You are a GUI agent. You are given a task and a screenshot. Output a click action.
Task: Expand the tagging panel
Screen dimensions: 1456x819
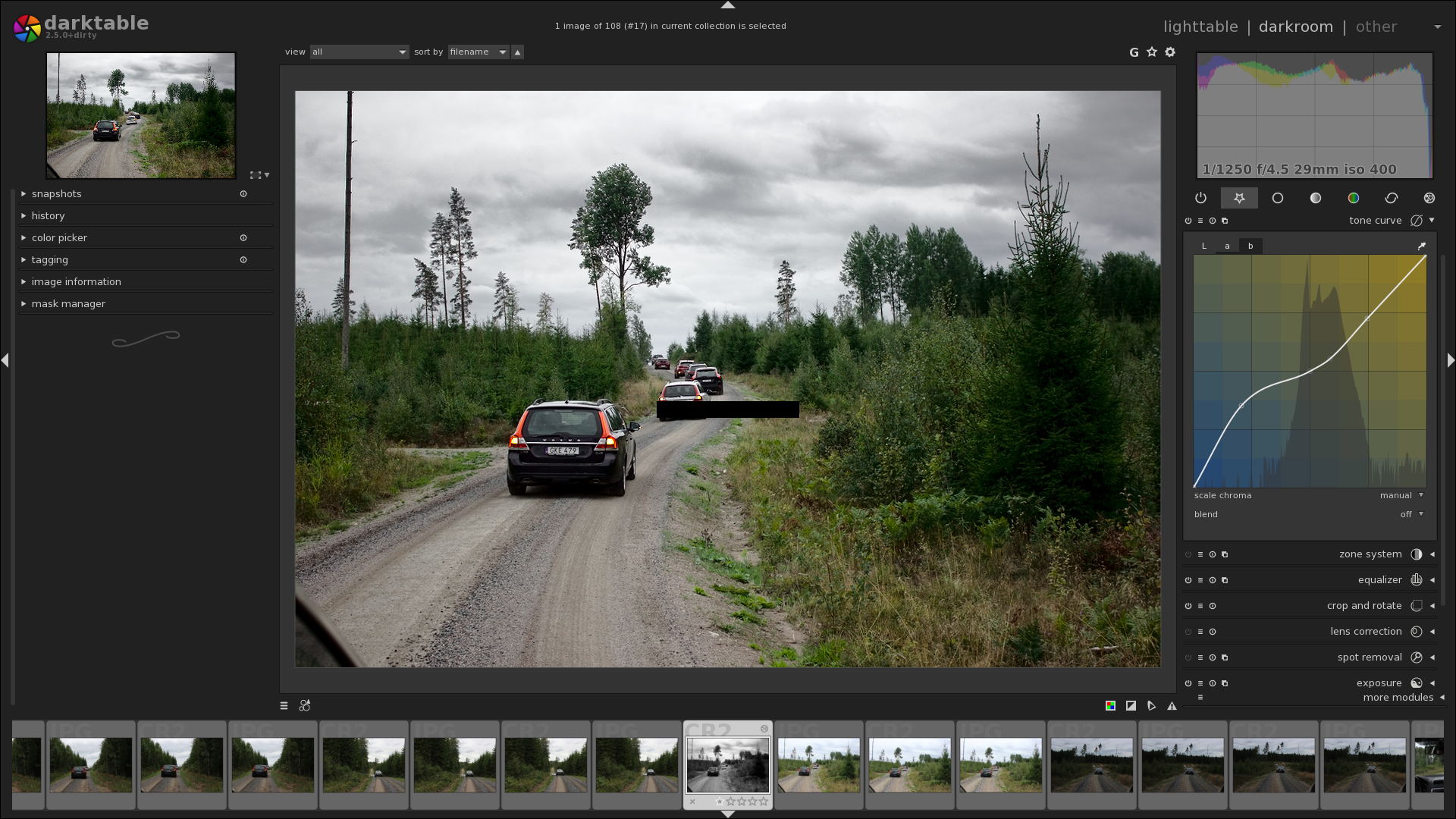click(x=146, y=260)
